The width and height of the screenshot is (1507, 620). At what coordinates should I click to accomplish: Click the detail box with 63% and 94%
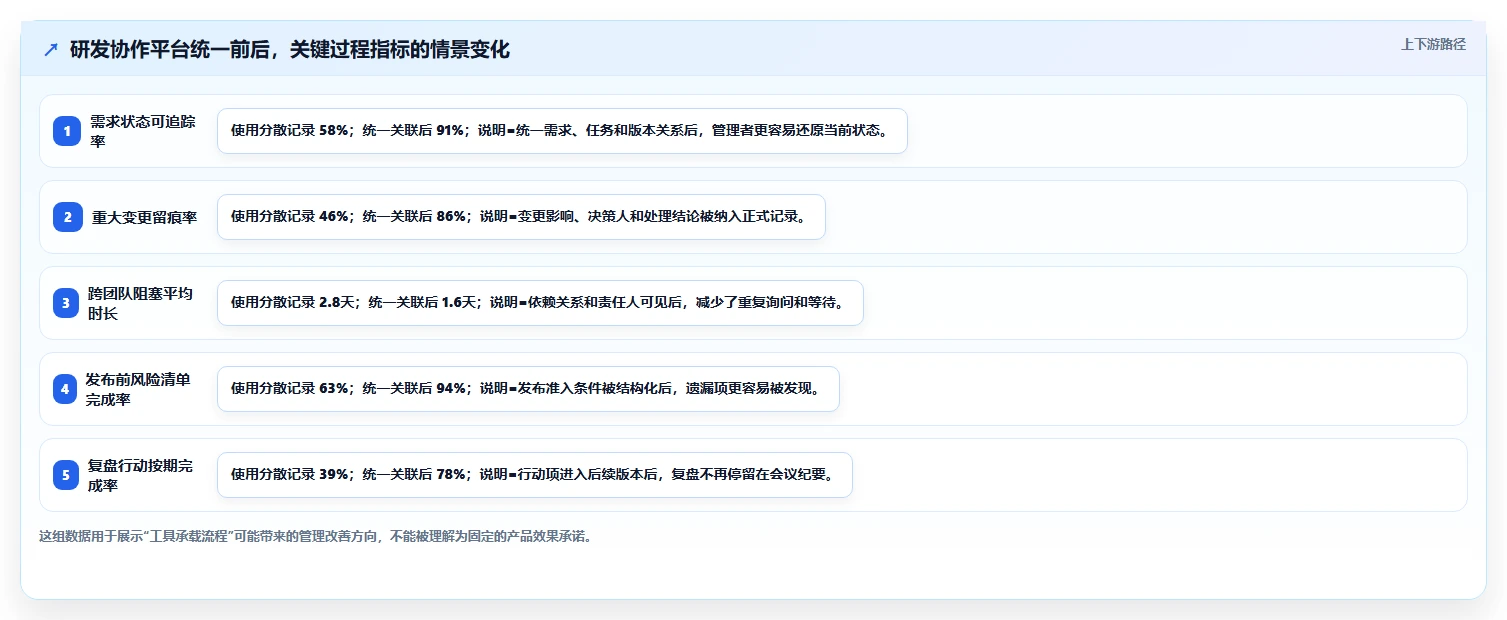pyautogui.click(x=528, y=389)
